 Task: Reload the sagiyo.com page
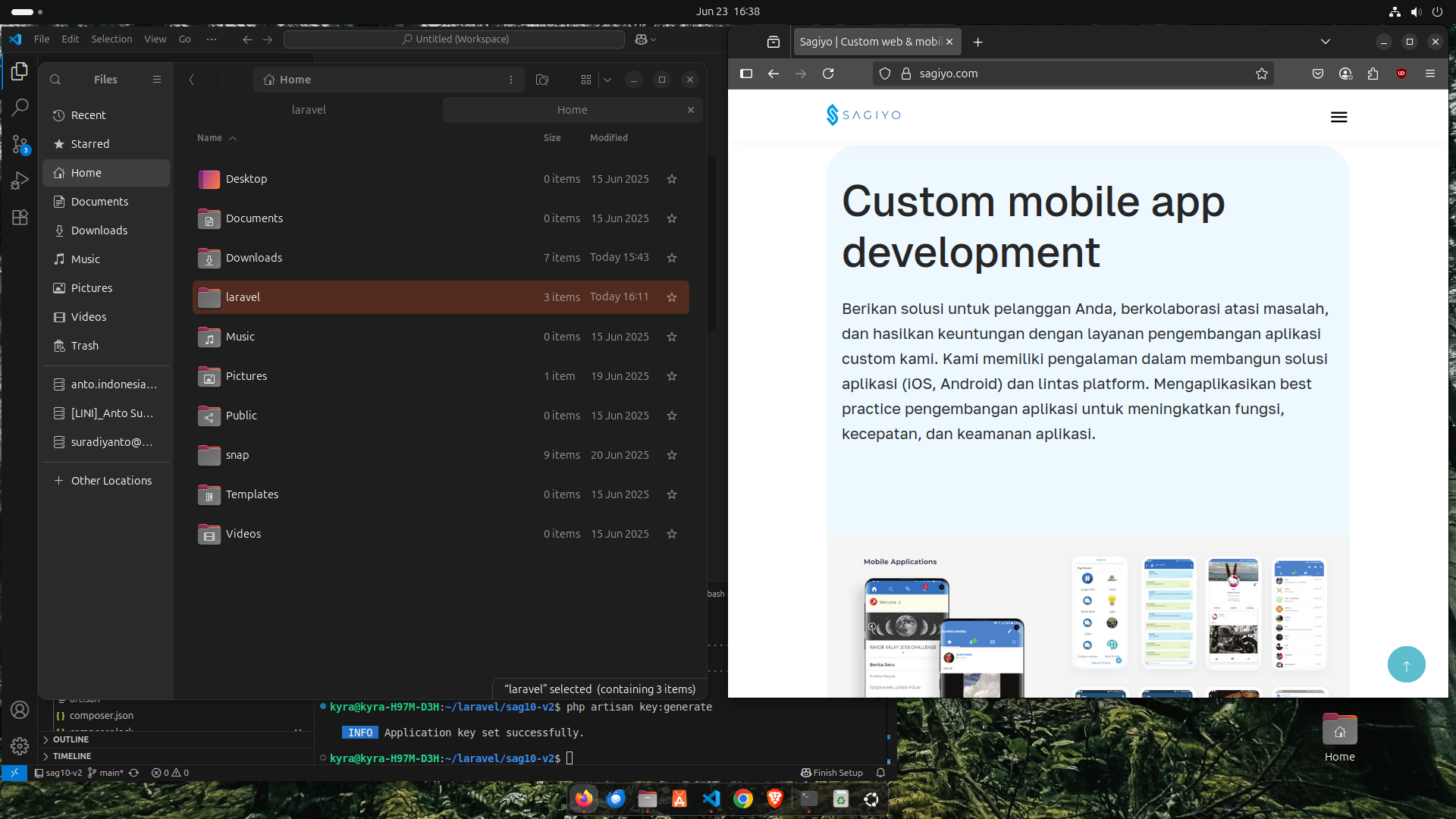click(x=828, y=74)
